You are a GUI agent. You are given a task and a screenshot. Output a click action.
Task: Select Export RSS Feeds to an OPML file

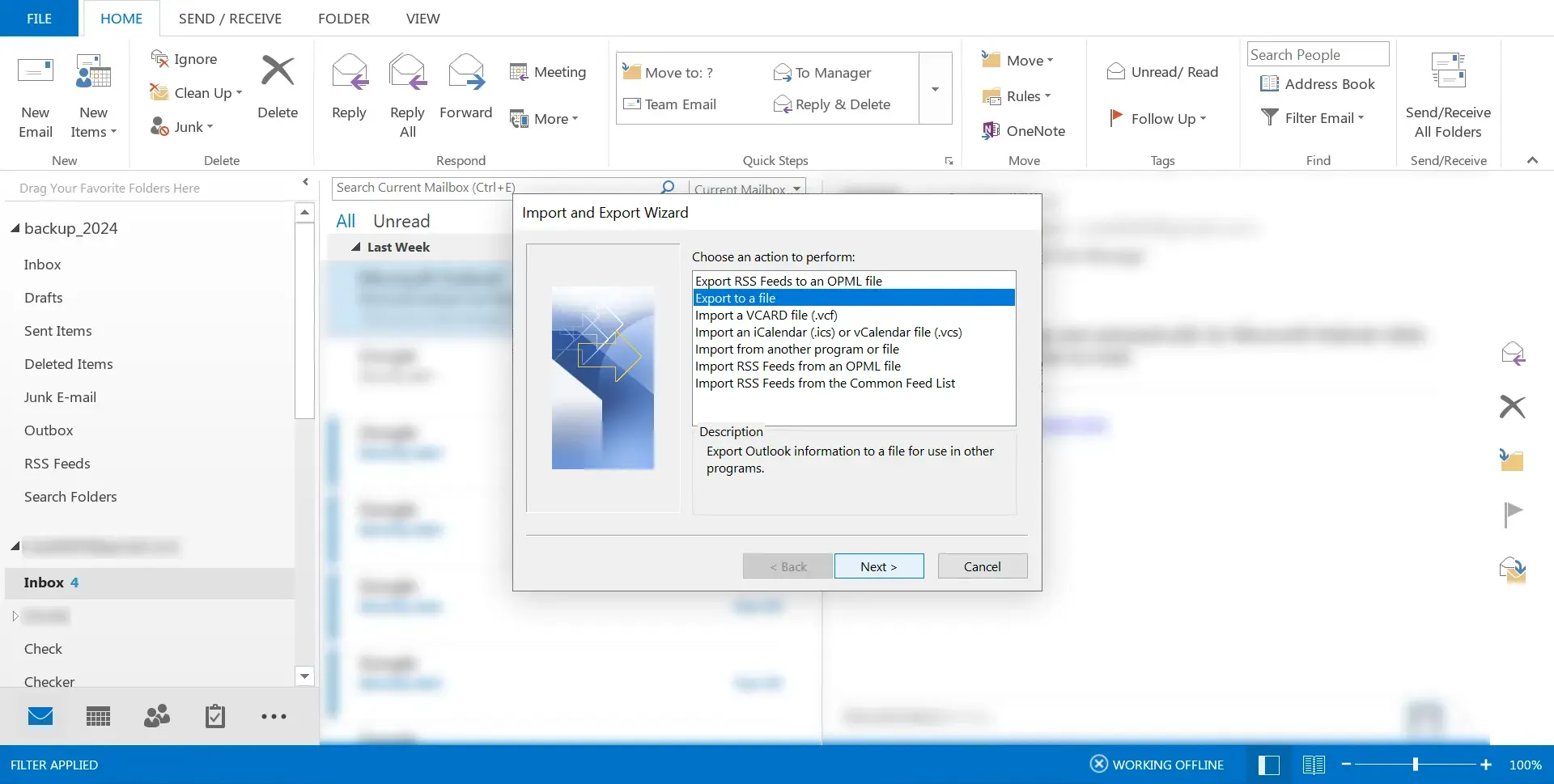click(854, 281)
